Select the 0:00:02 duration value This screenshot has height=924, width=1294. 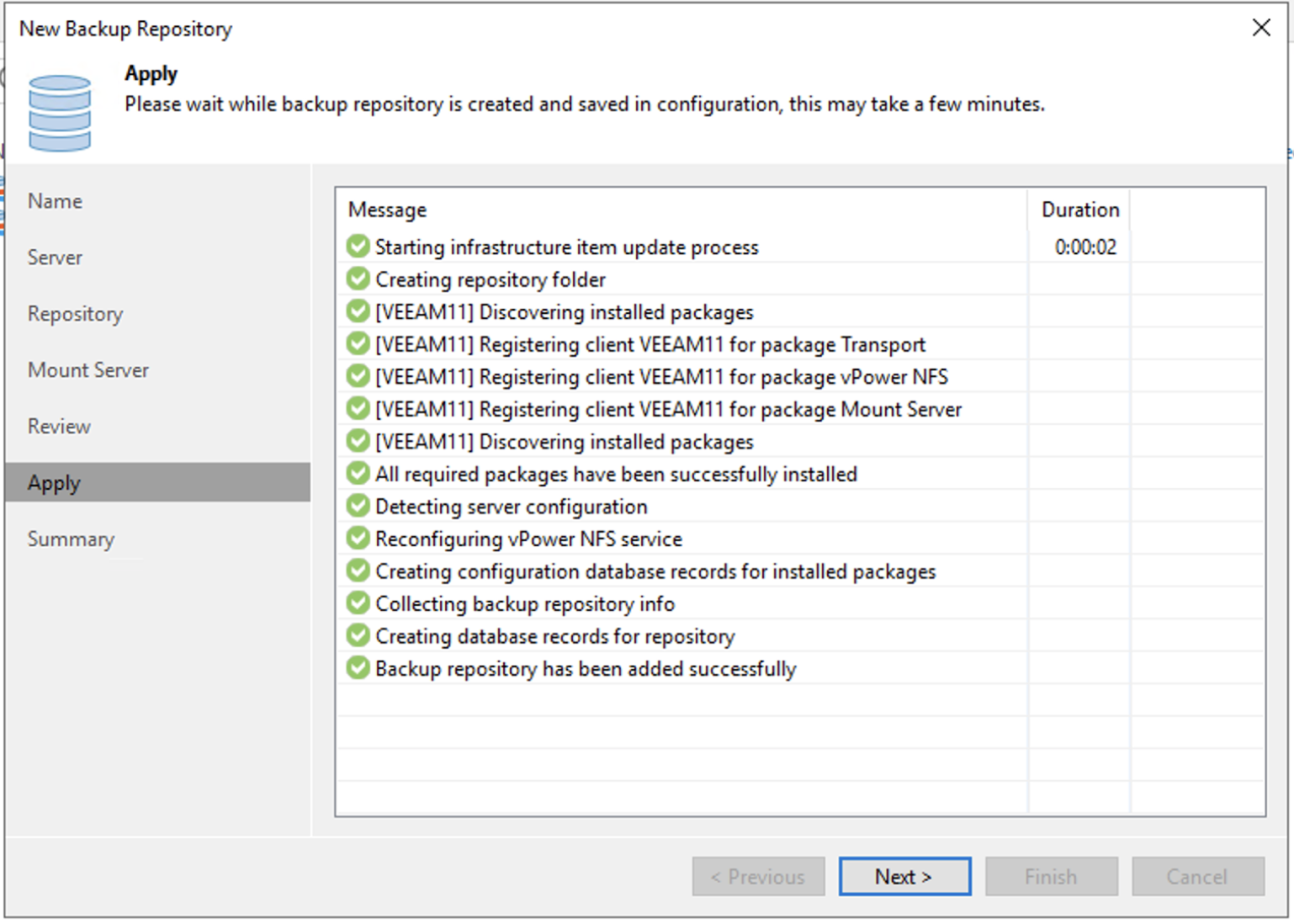coord(1085,247)
